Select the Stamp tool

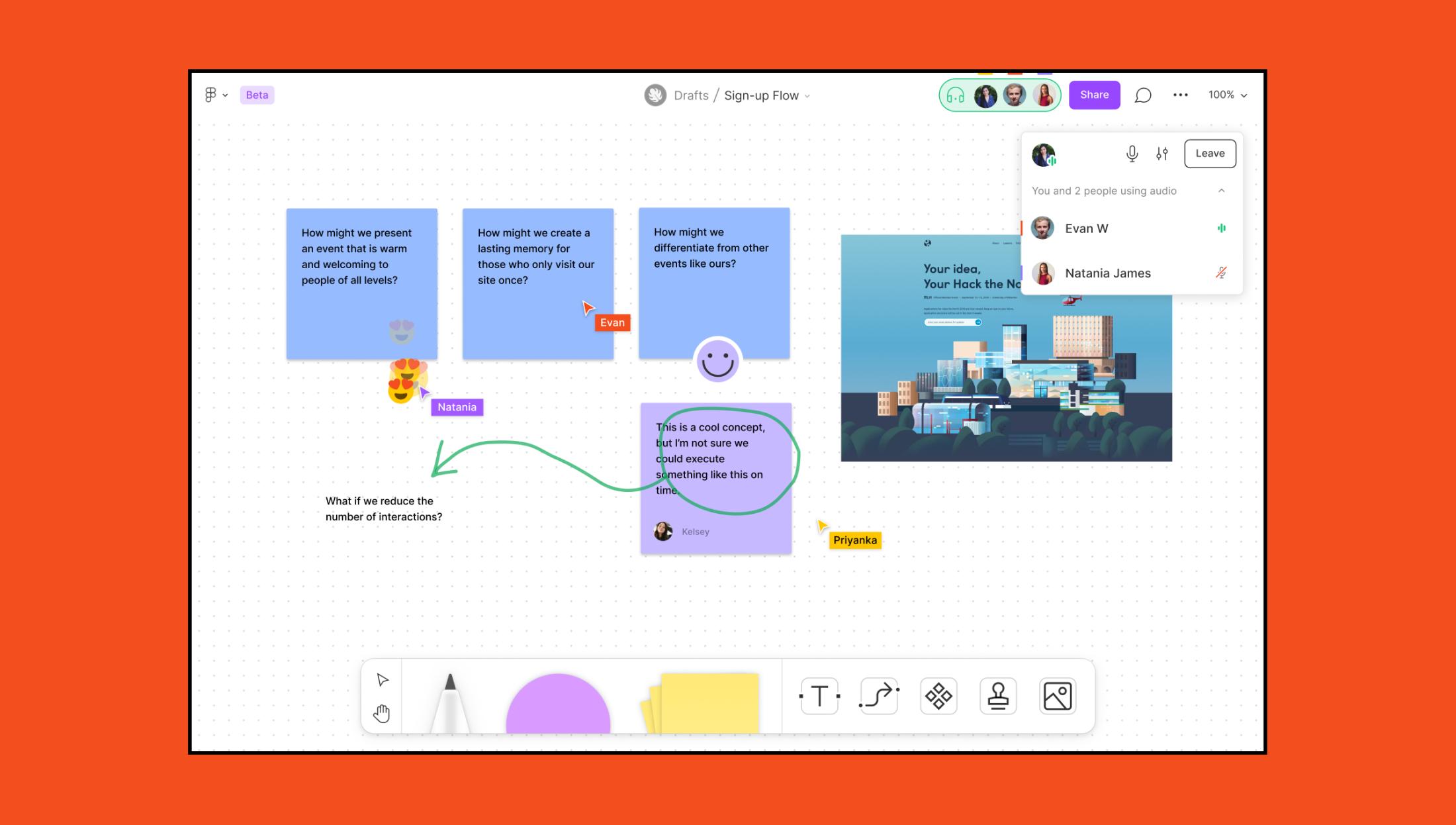998,696
